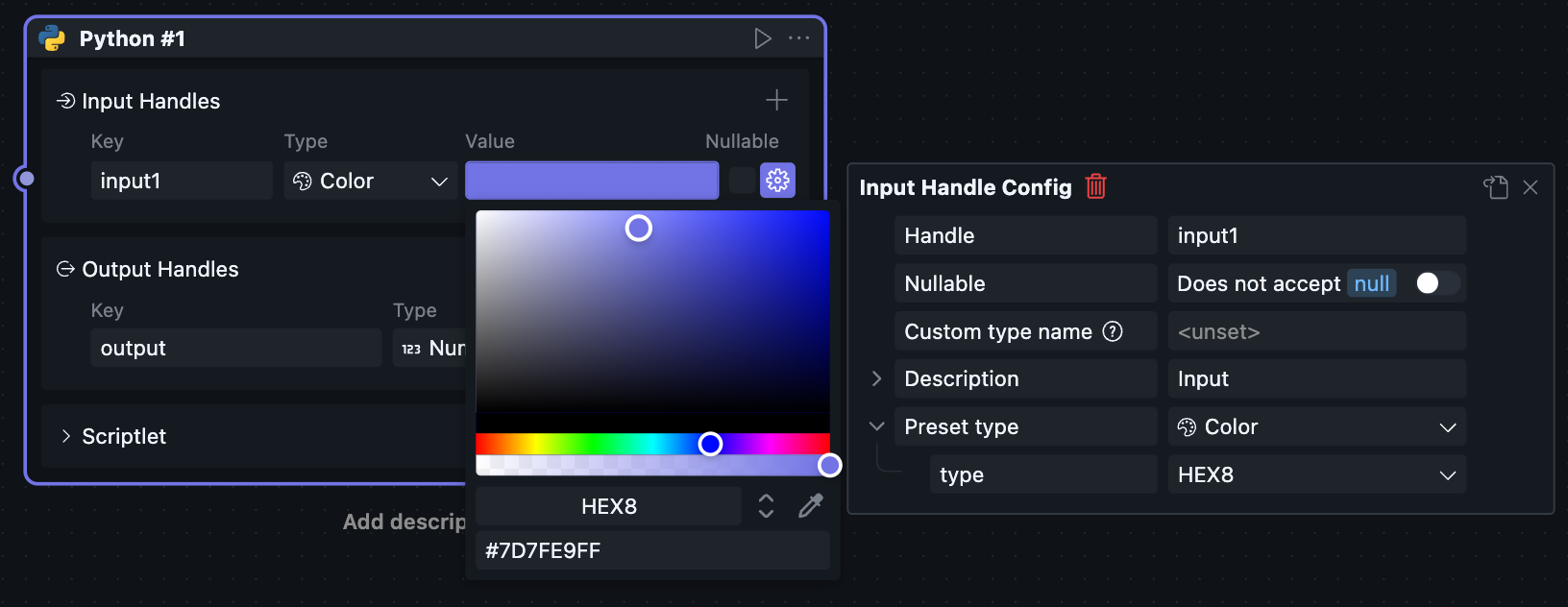The height and width of the screenshot is (607, 1568).
Task: Collapse the Preset type row
Action: point(876,426)
